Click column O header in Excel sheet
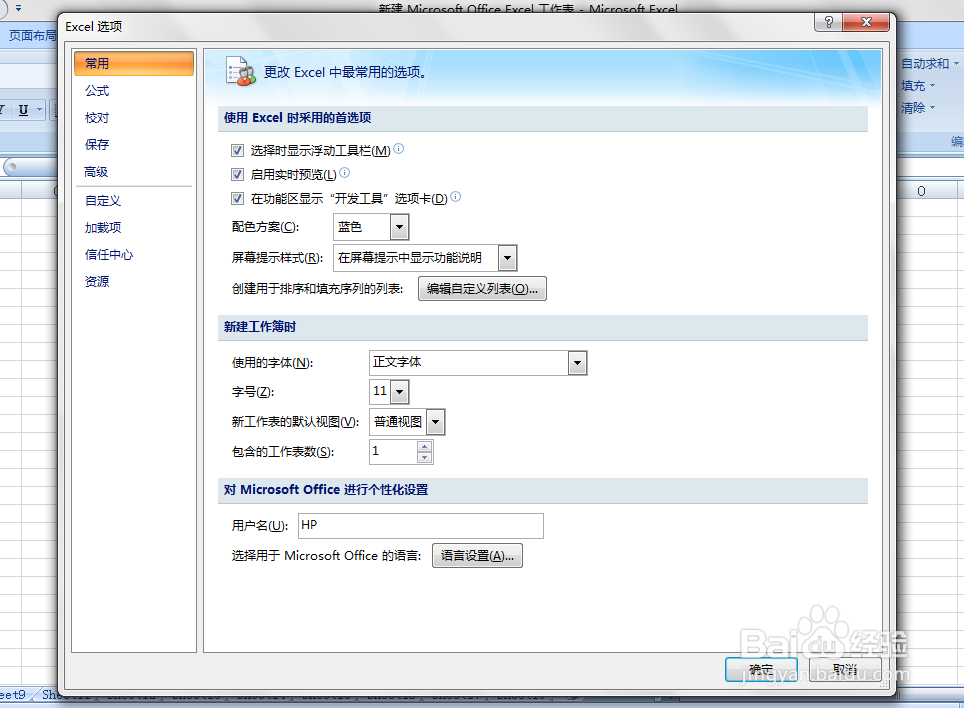The image size is (964, 708). point(921,191)
